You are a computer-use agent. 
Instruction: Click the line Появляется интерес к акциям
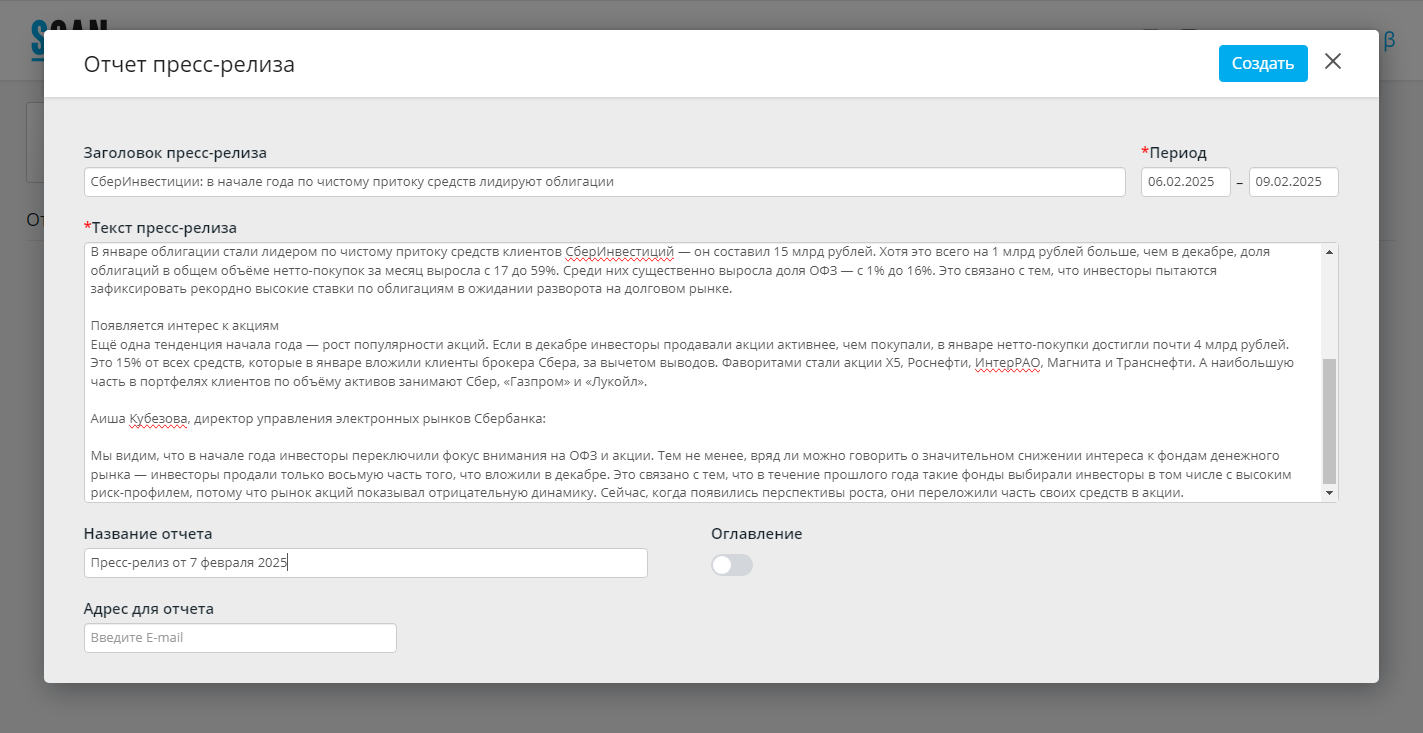[x=184, y=326]
